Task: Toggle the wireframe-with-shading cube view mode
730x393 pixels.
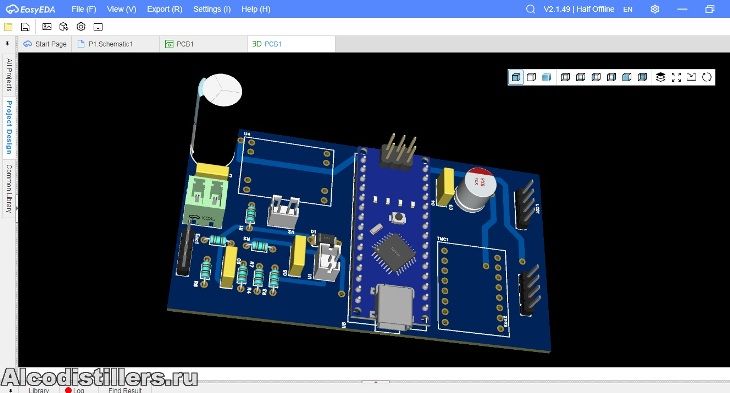Action: point(516,77)
